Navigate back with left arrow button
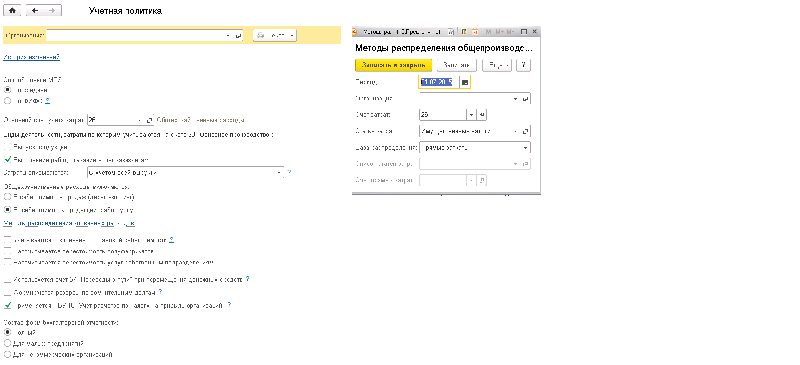 point(35,10)
